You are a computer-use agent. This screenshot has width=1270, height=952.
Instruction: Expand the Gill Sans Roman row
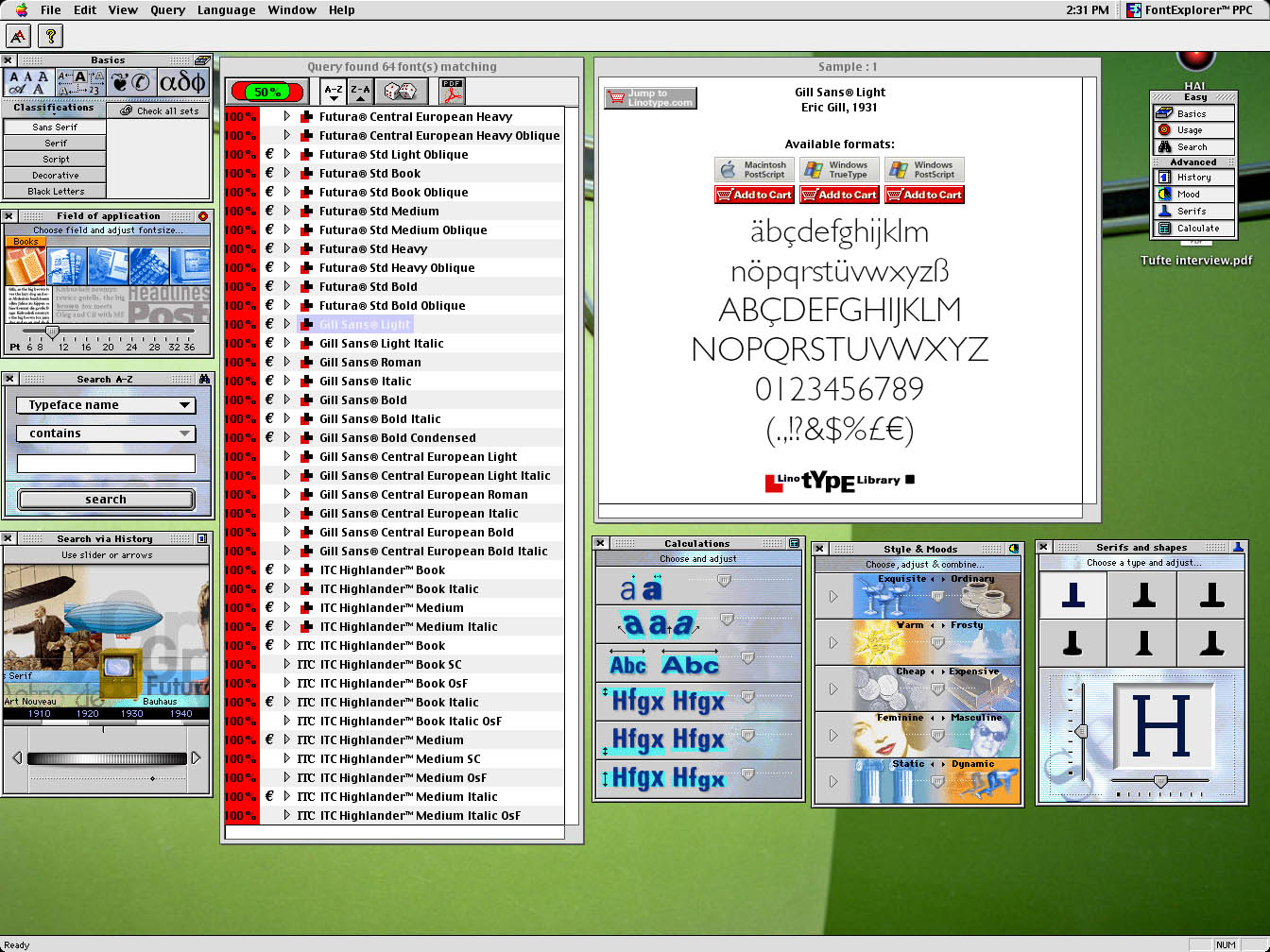click(286, 362)
